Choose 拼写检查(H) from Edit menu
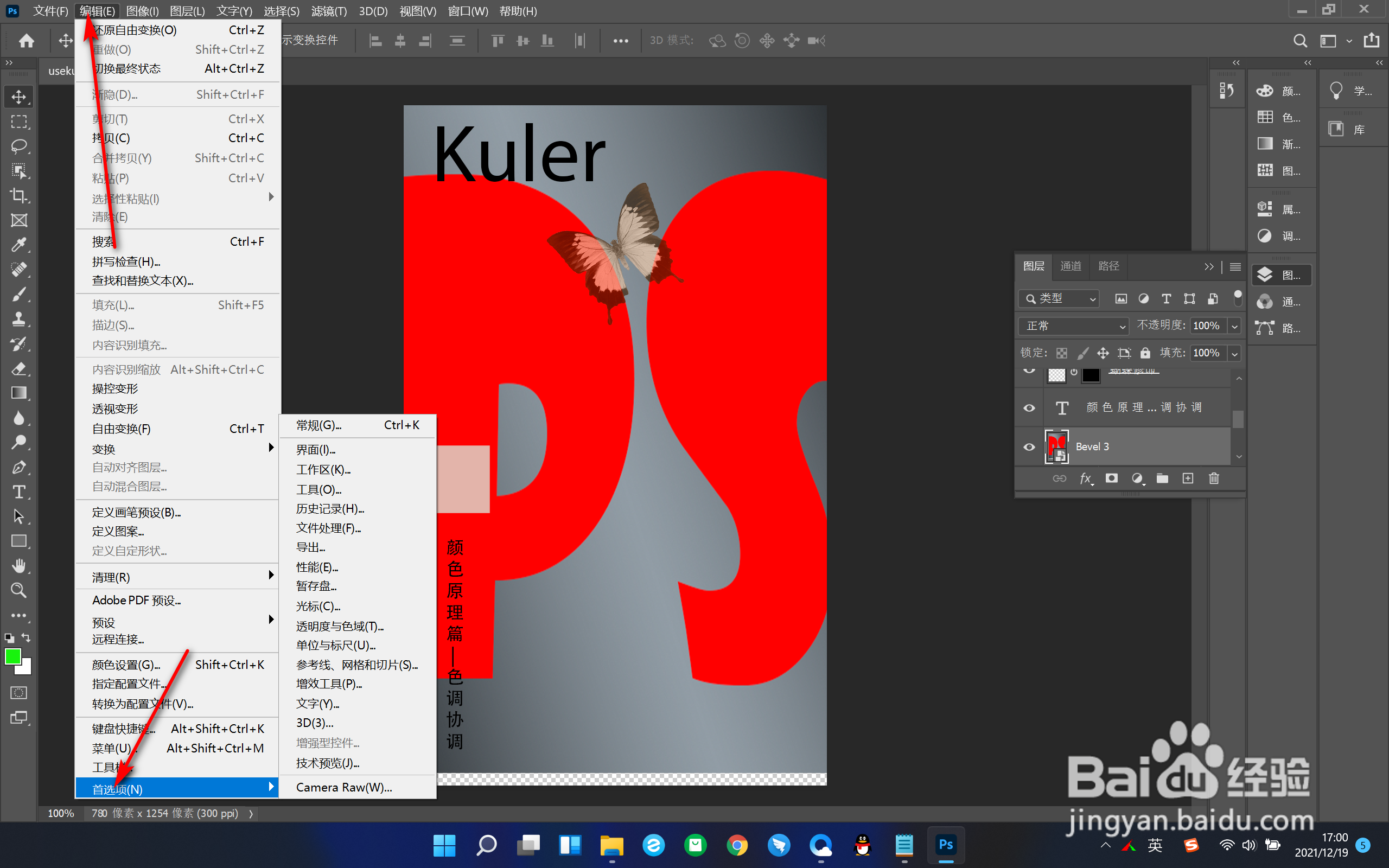This screenshot has width=1389, height=868. [177, 262]
